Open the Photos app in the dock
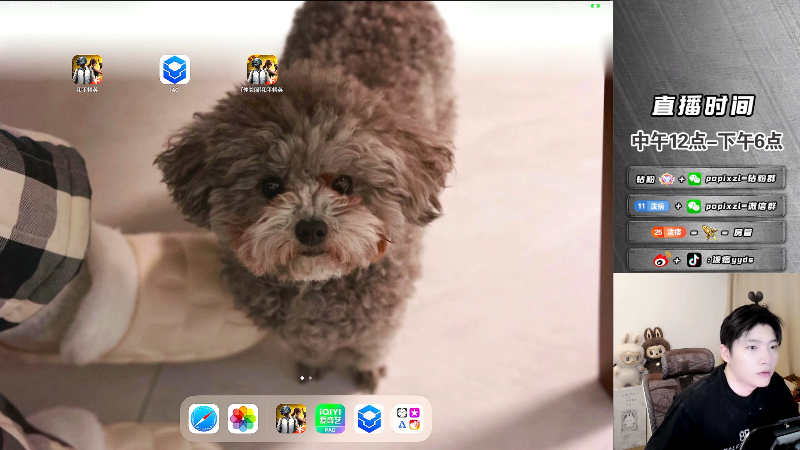This screenshot has height=450, width=800. coord(243,419)
